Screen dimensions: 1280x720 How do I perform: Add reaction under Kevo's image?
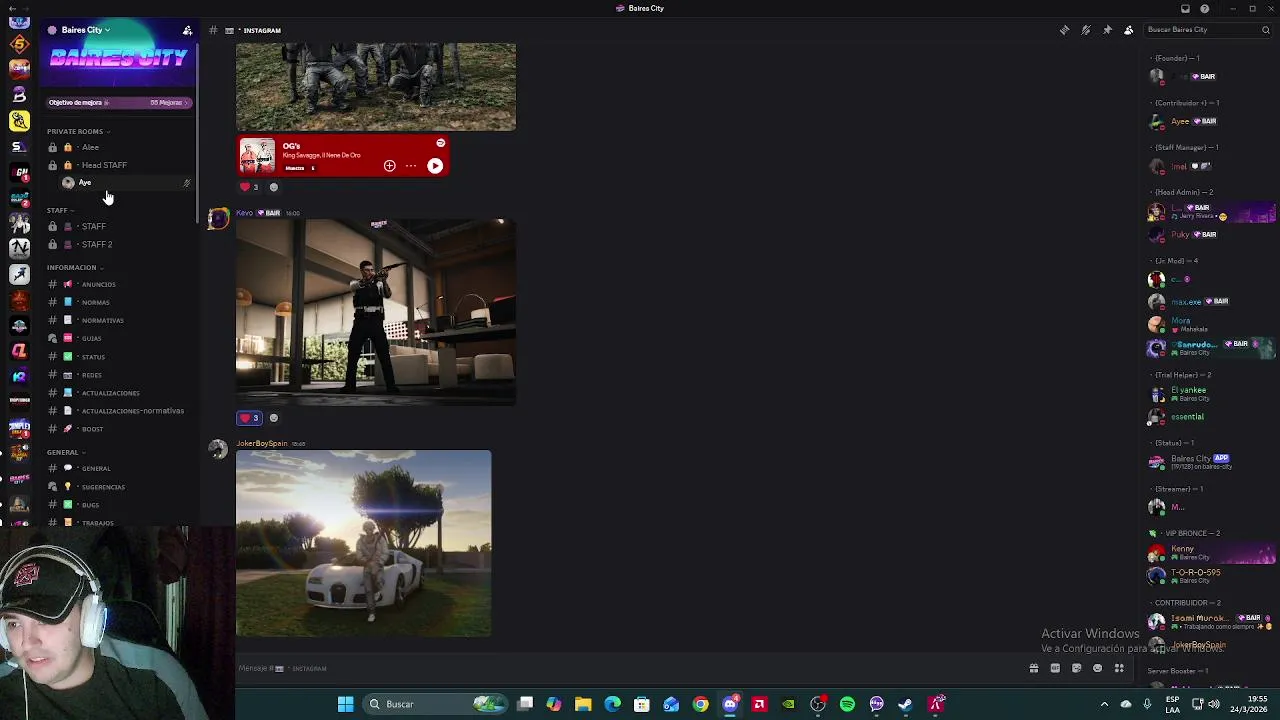274,418
